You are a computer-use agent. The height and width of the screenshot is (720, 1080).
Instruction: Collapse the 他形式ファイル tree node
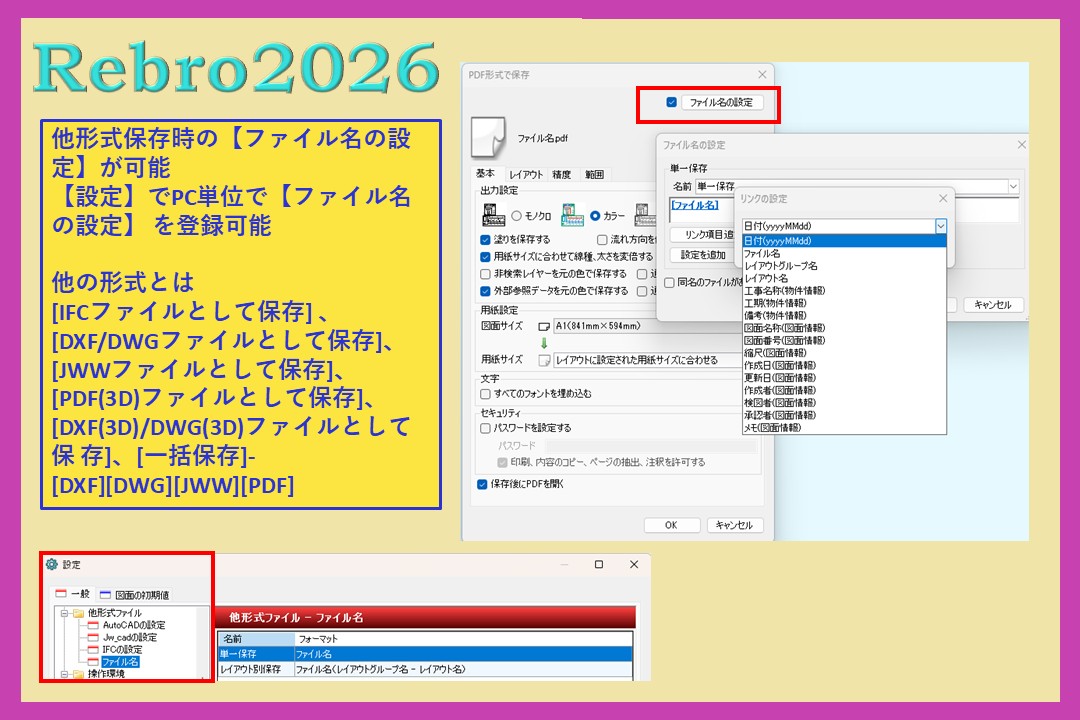(63, 613)
